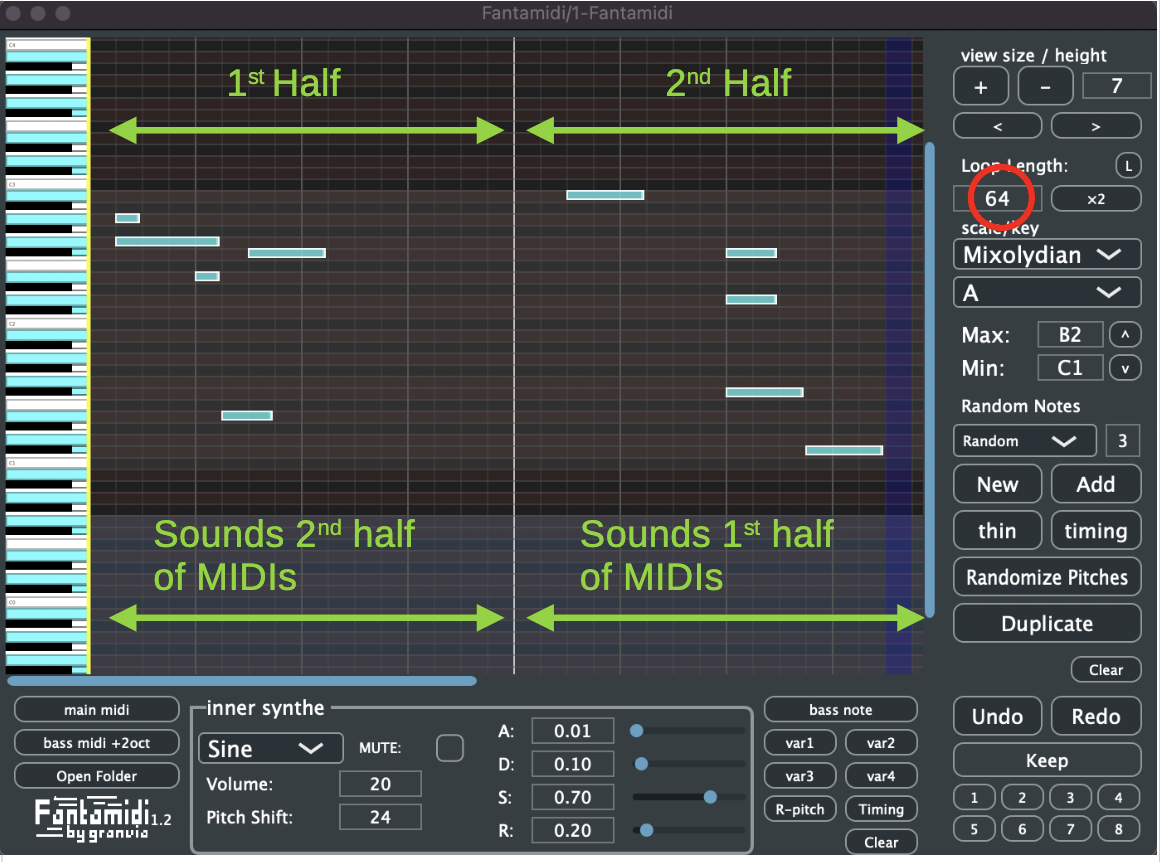Viewport: 1160px width, 862px height.
Task: Click the New random notes button
Action: pos(997,484)
